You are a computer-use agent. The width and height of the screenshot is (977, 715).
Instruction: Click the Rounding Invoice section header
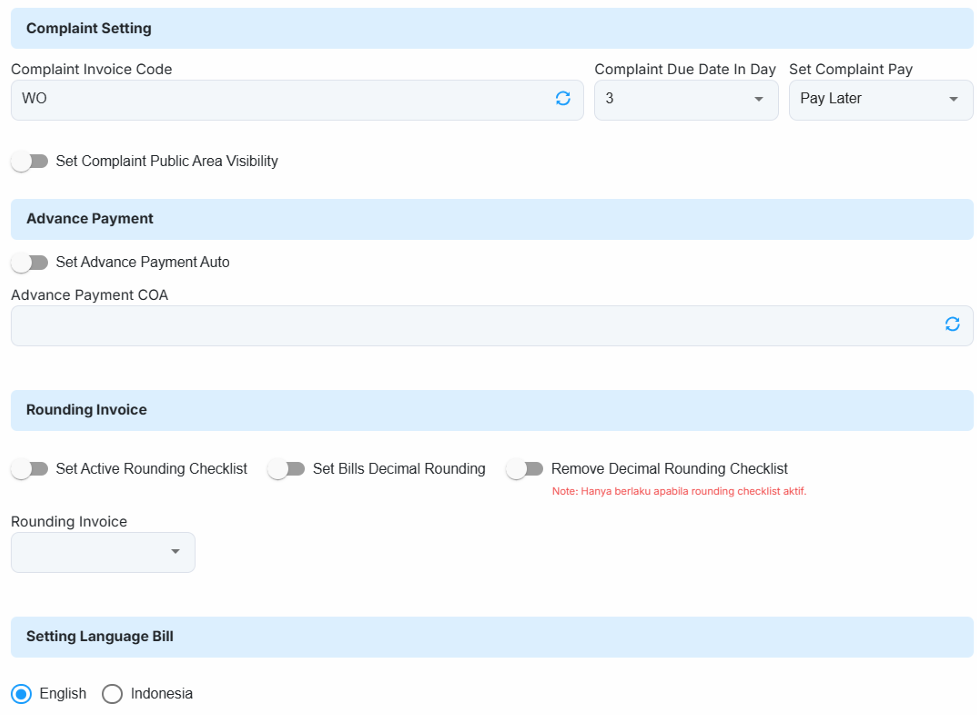pyautogui.click(x=492, y=410)
